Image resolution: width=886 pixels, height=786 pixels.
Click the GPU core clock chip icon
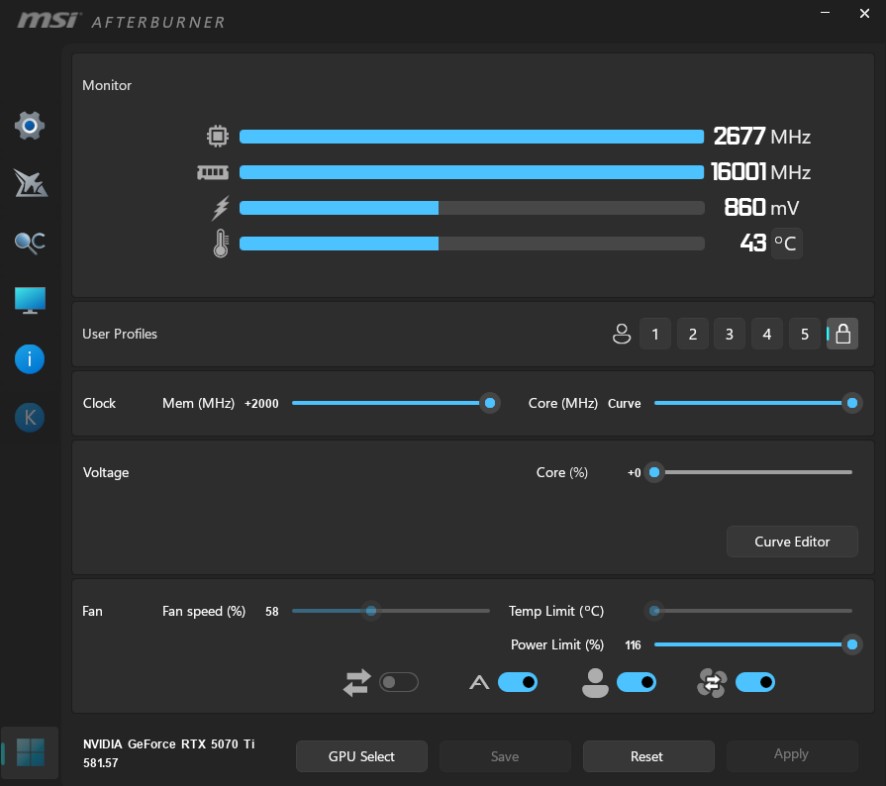click(x=220, y=136)
